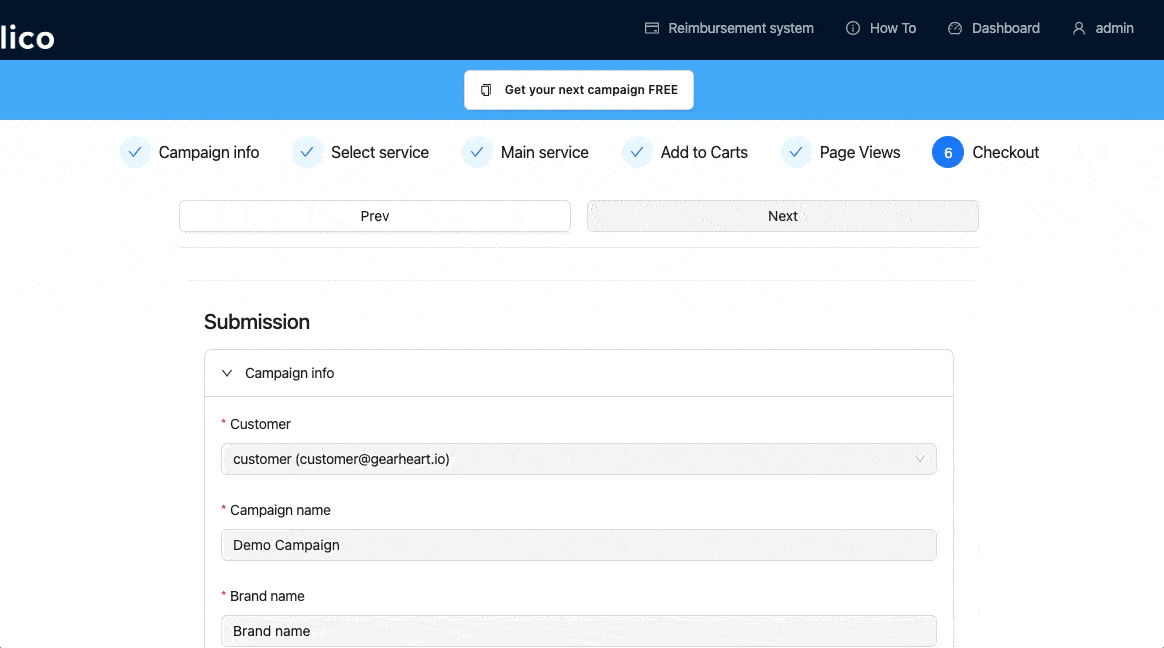Open the How To menu item

tap(881, 28)
